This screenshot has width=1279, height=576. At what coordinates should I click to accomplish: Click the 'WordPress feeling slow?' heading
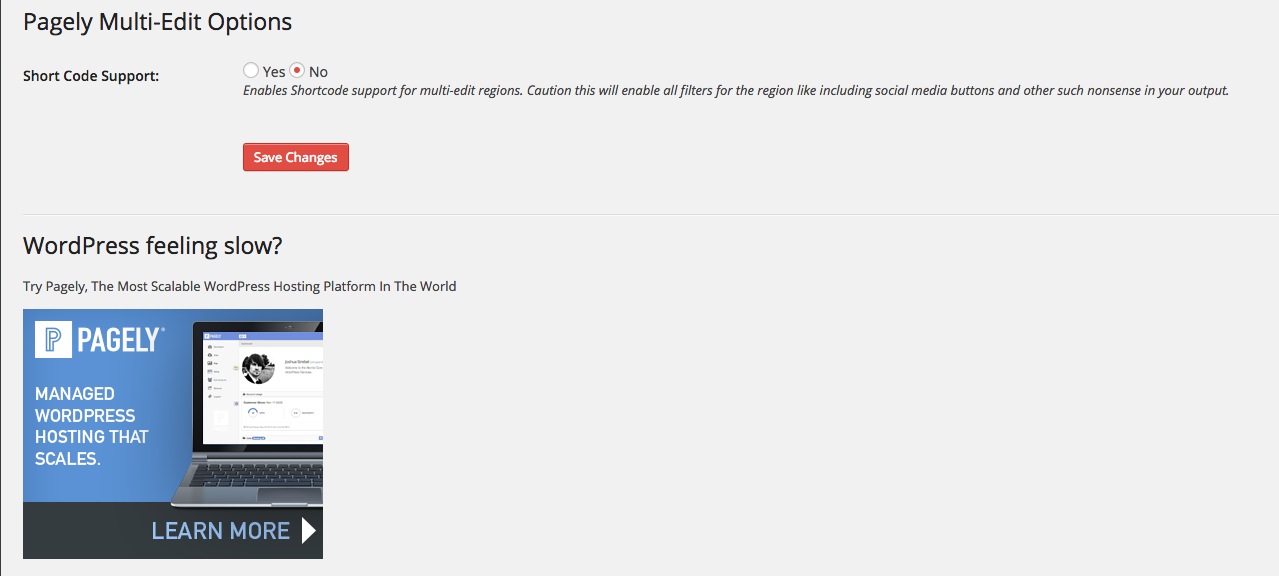(x=153, y=246)
